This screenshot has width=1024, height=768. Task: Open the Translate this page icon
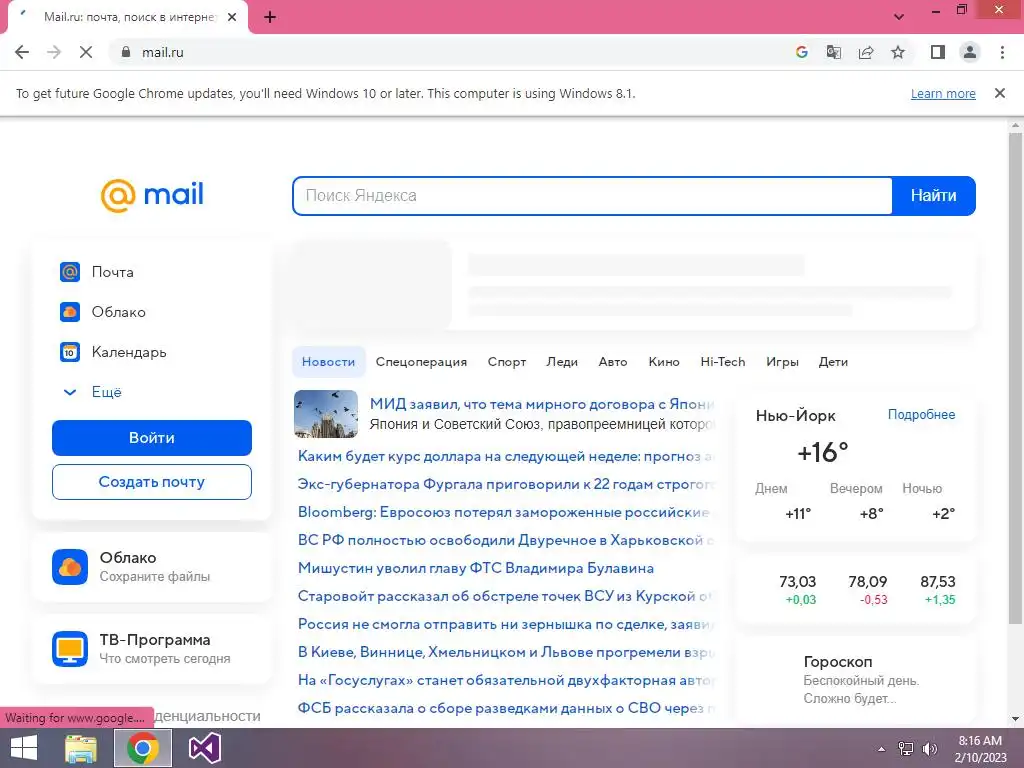pyautogui.click(x=833, y=52)
